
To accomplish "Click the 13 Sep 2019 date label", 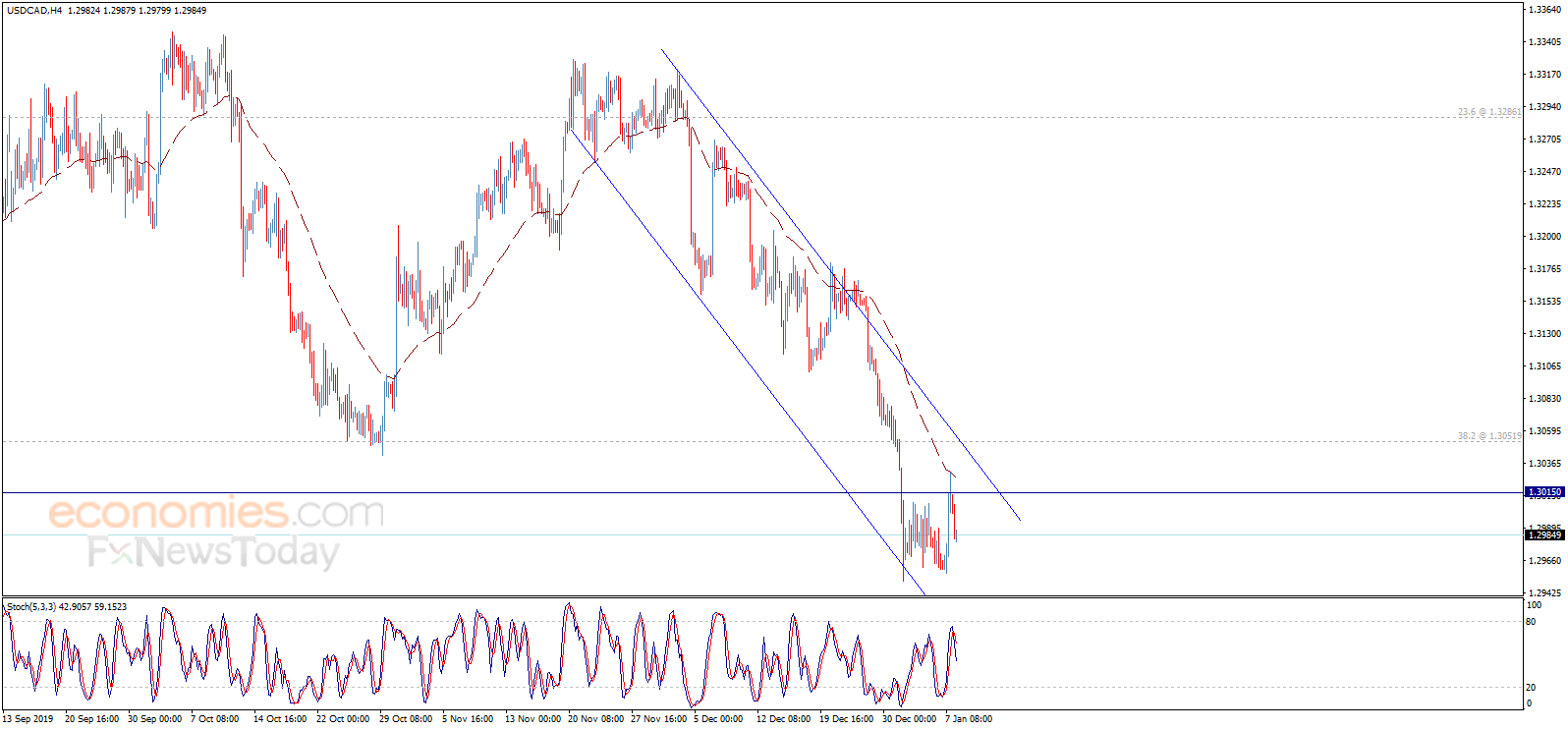I will 28,719.
